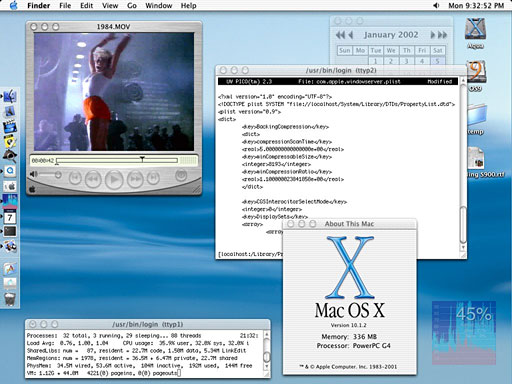This screenshot has width=512, height=384.
Task: Open the Window menu
Action: click(159, 6)
